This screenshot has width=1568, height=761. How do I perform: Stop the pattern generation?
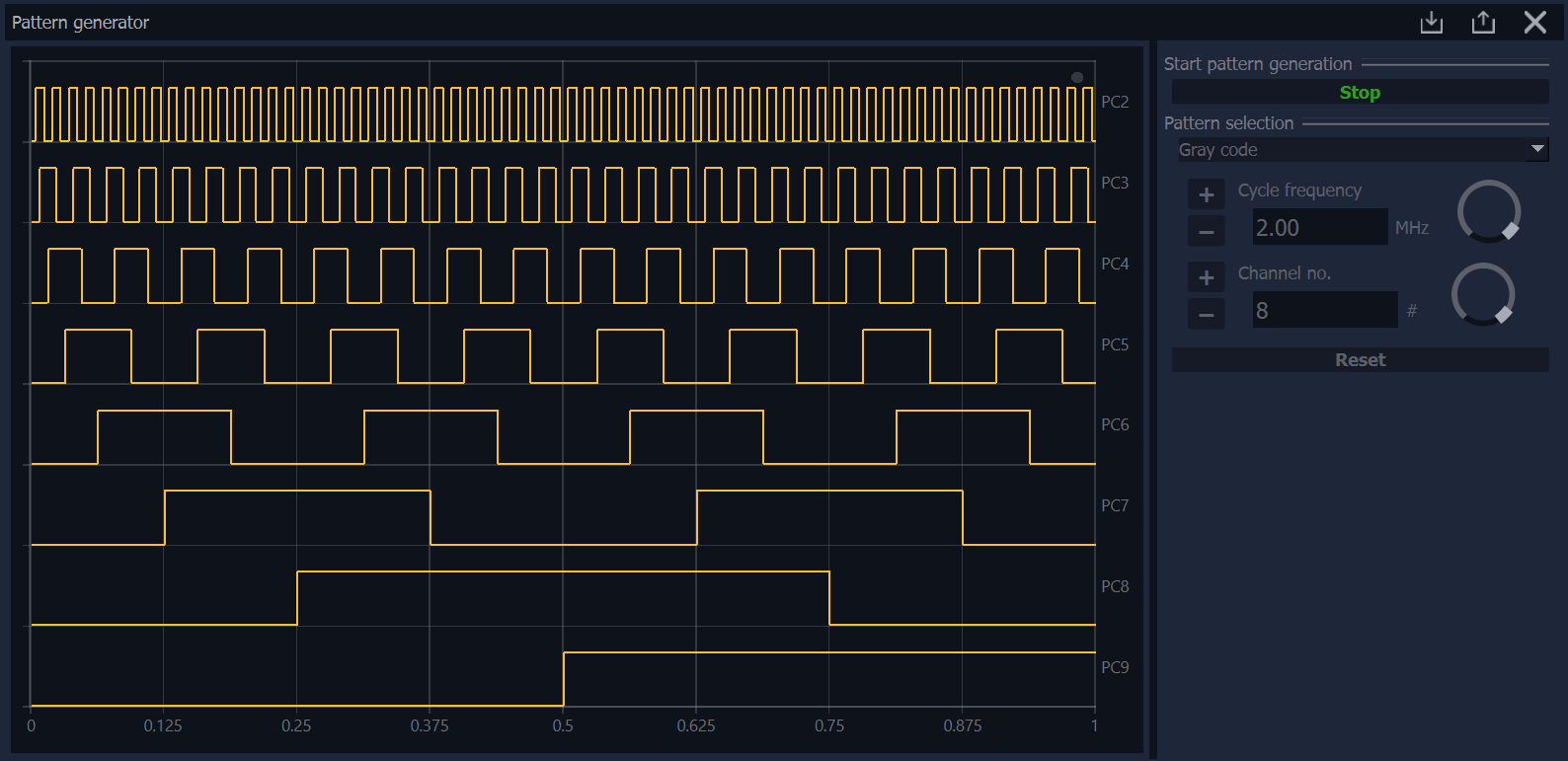pyautogui.click(x=1359, y=93)
